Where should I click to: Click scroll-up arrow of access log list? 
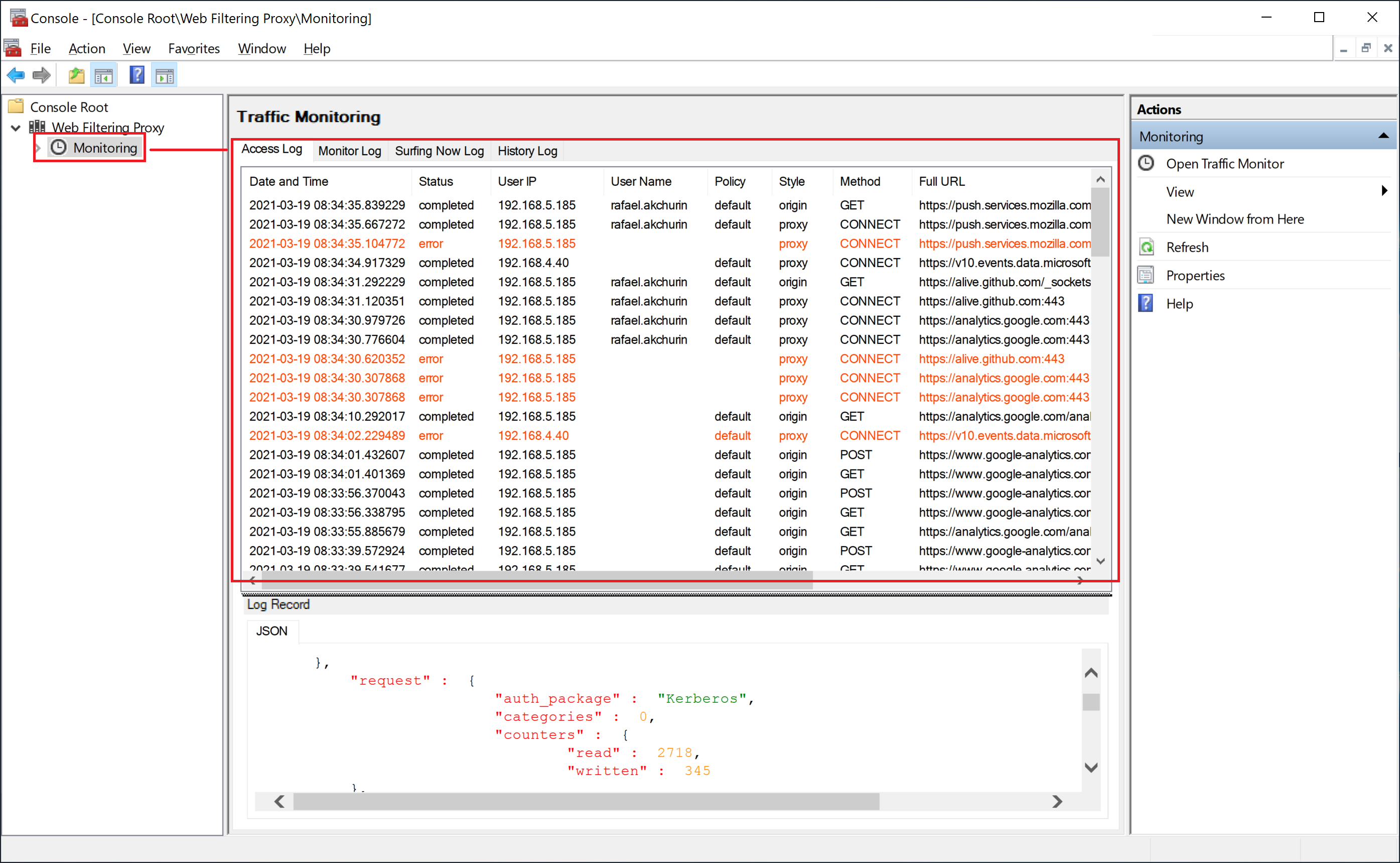[1100, 179]
